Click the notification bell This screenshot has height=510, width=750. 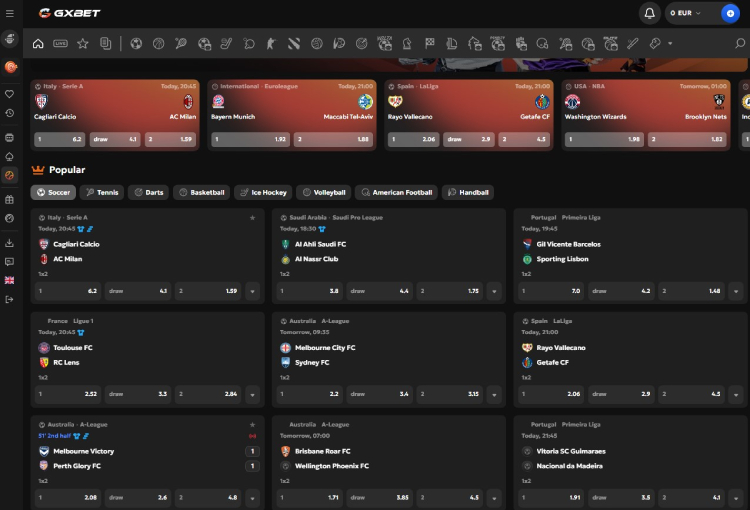649,13
